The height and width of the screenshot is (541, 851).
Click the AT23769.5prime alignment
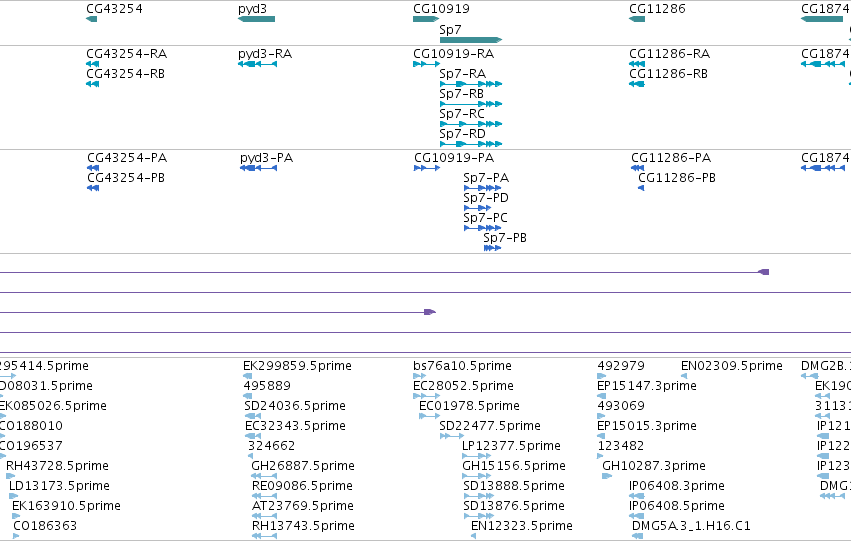point(303,506)
